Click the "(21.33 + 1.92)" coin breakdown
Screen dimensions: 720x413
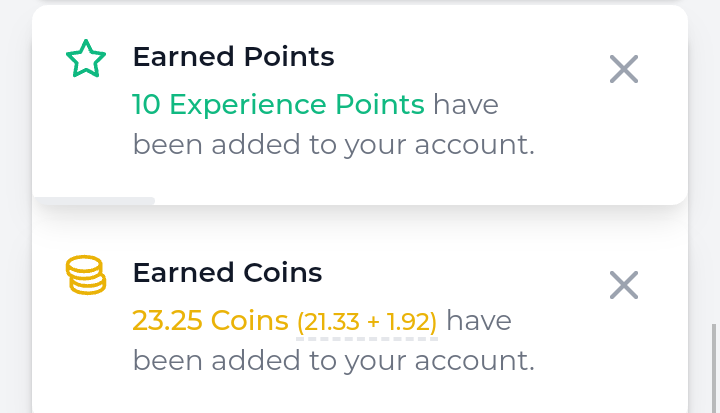coord(367,322)
